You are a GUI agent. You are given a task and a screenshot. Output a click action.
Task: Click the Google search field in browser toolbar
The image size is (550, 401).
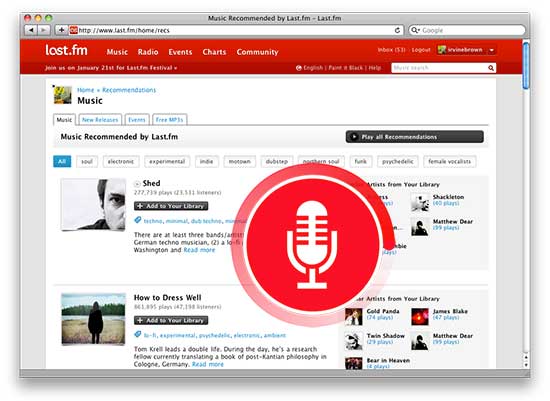pos(467,30)
